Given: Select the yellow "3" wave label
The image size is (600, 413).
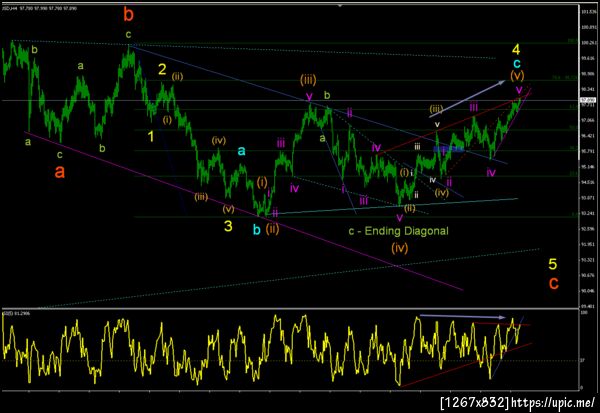Looking at the screenshot, I should pyautogui.click(x=228, y=226).
